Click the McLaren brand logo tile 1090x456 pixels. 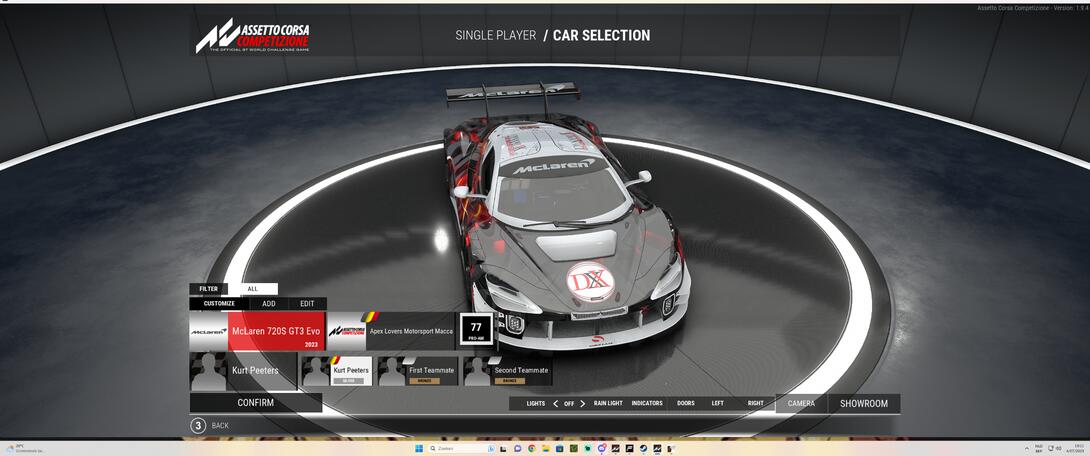(209, 331)
